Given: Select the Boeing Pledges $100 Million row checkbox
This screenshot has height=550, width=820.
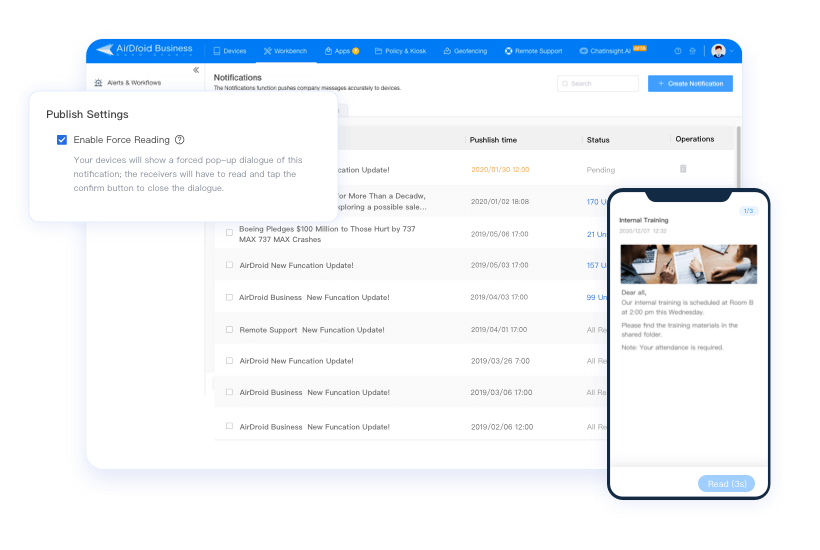Looking at the screenshot, I should (229, 232).
